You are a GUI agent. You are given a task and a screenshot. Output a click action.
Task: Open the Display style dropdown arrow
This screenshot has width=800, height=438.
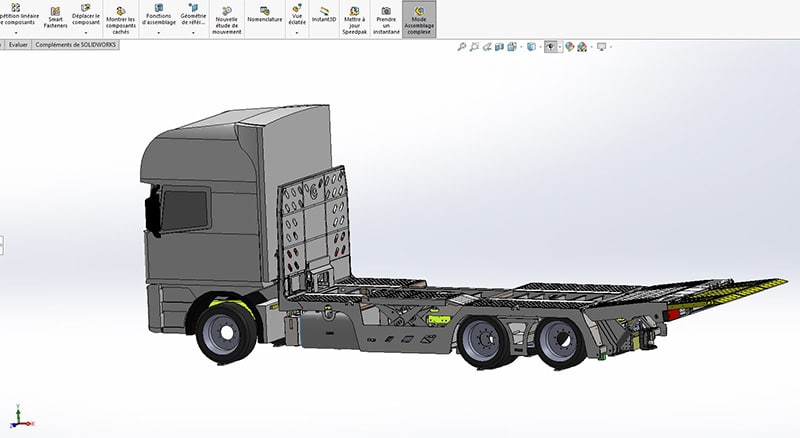pyautogui.click(x=540, y=47)
